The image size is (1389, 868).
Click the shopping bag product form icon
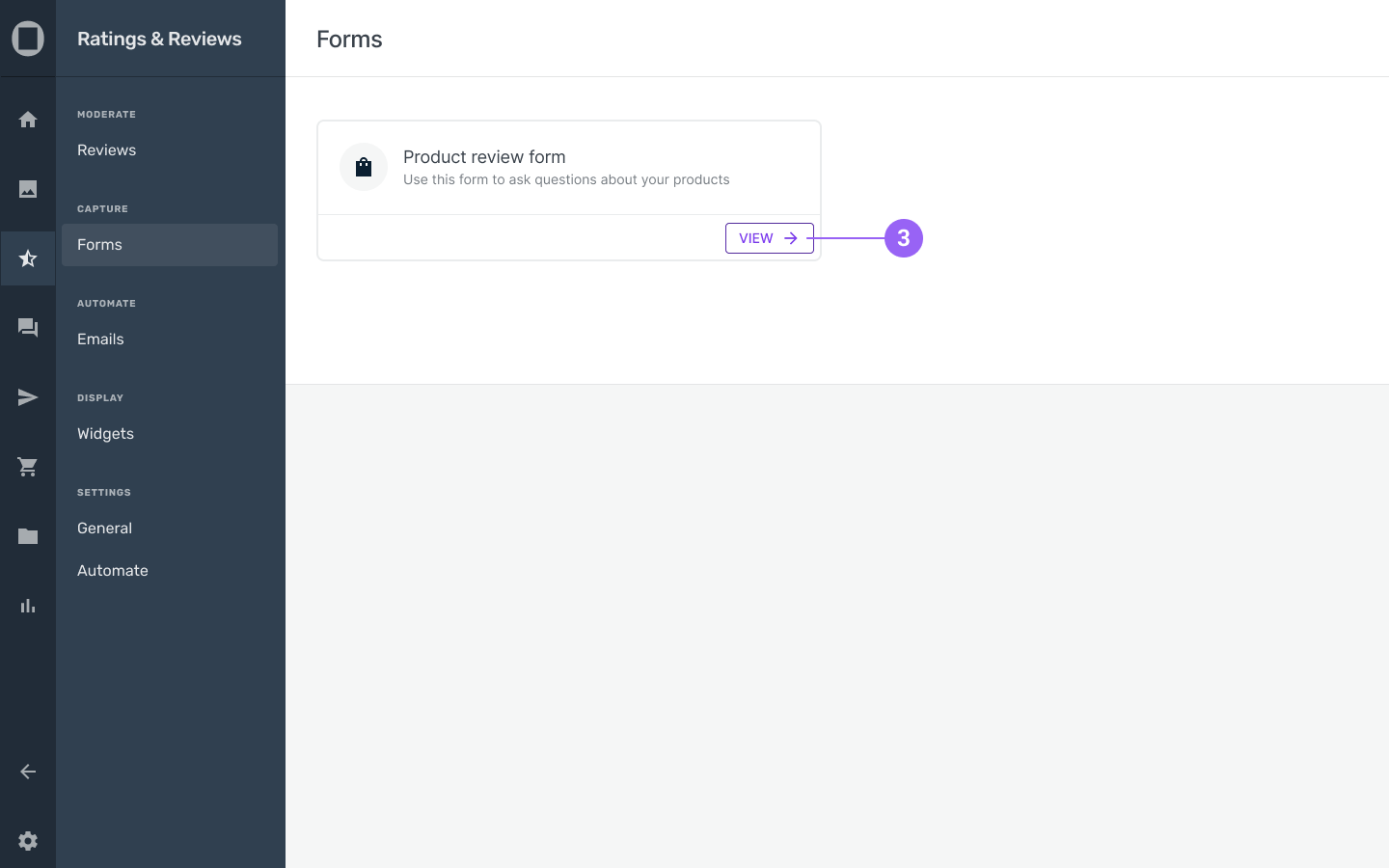(364, 167)
